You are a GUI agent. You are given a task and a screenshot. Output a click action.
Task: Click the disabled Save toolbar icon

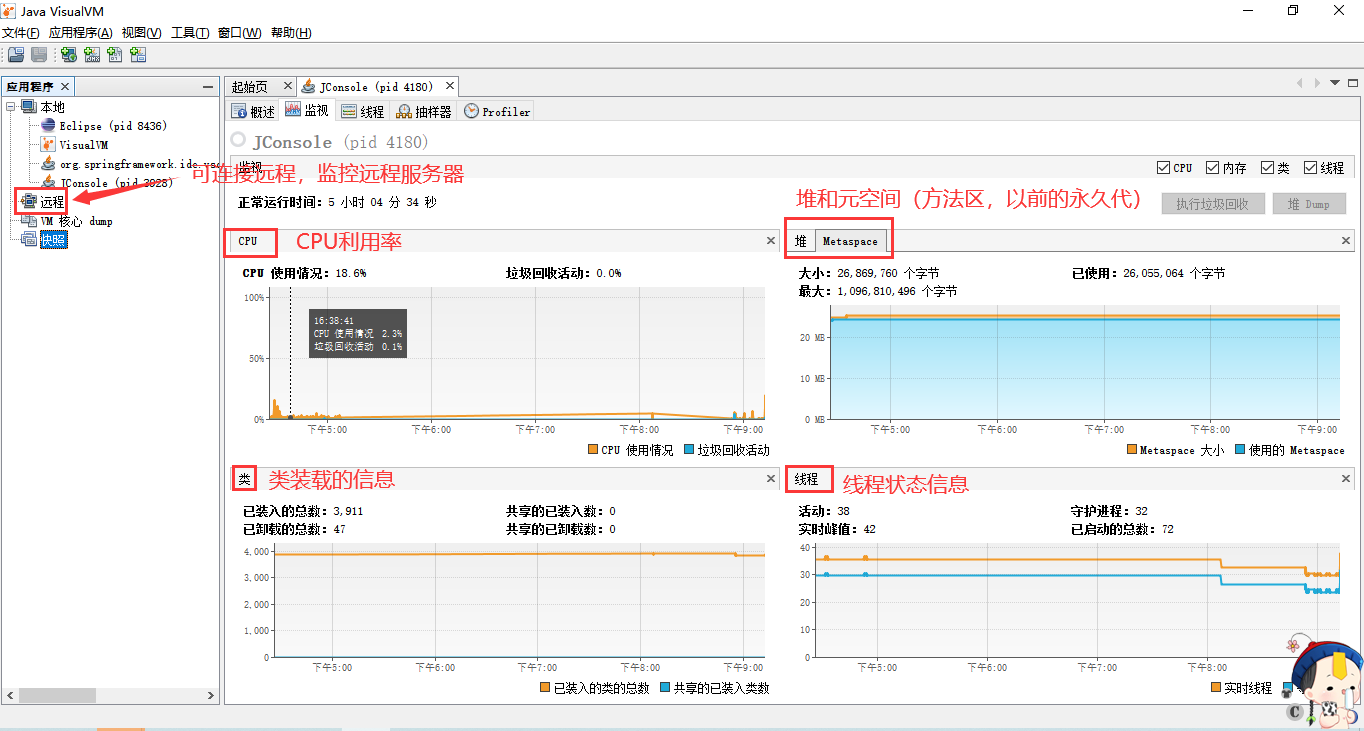39,55
